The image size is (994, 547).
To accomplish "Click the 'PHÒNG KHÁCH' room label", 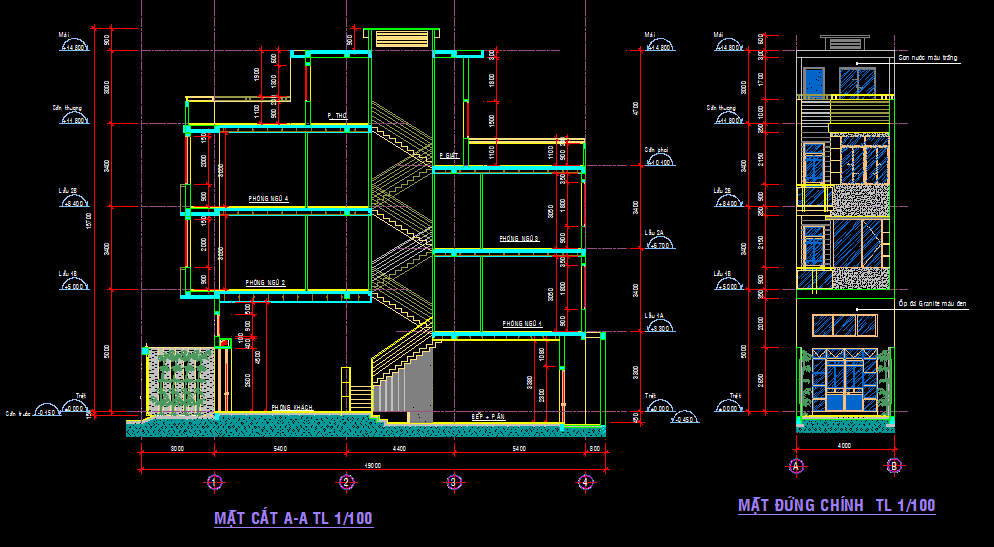I will [x=292, y=408].
